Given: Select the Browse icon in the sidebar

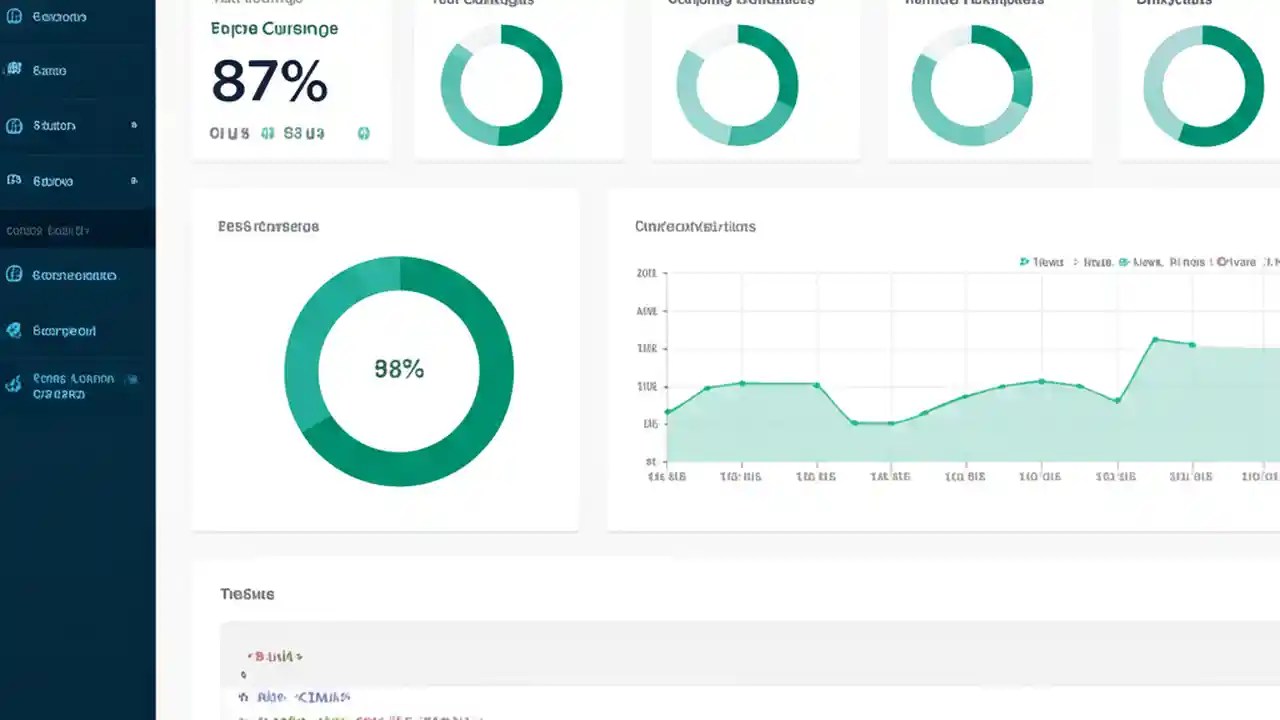Looking at the screenshot, I should 15,181.
